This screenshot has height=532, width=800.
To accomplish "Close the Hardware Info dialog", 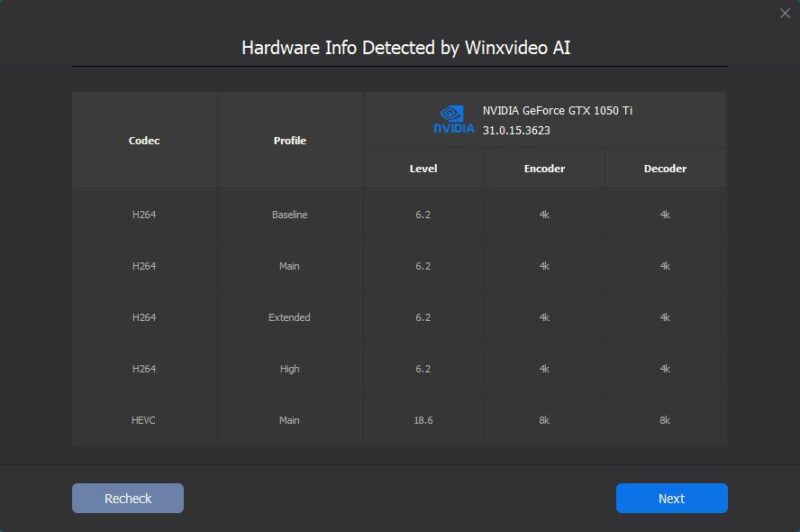I will pyautogui.click(x=785, y=13).
